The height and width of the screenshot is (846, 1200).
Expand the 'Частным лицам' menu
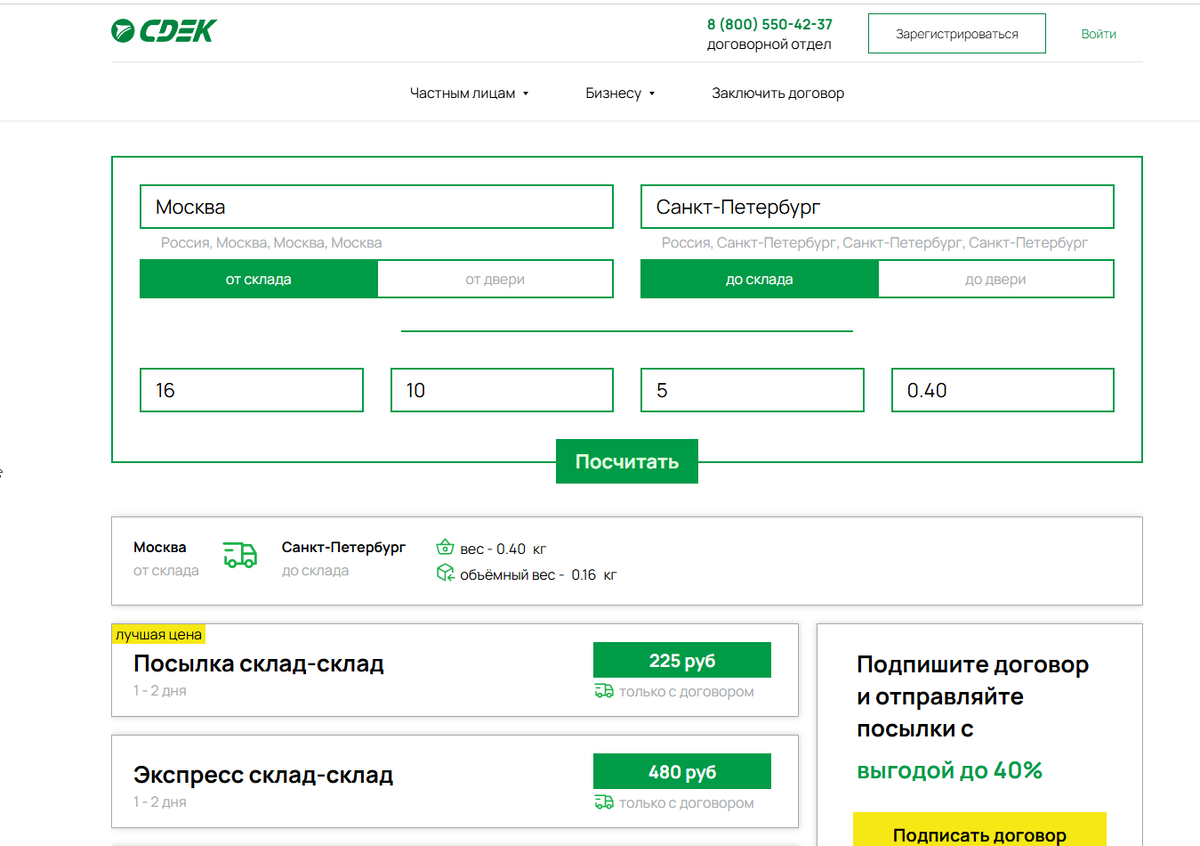point(469,93)
